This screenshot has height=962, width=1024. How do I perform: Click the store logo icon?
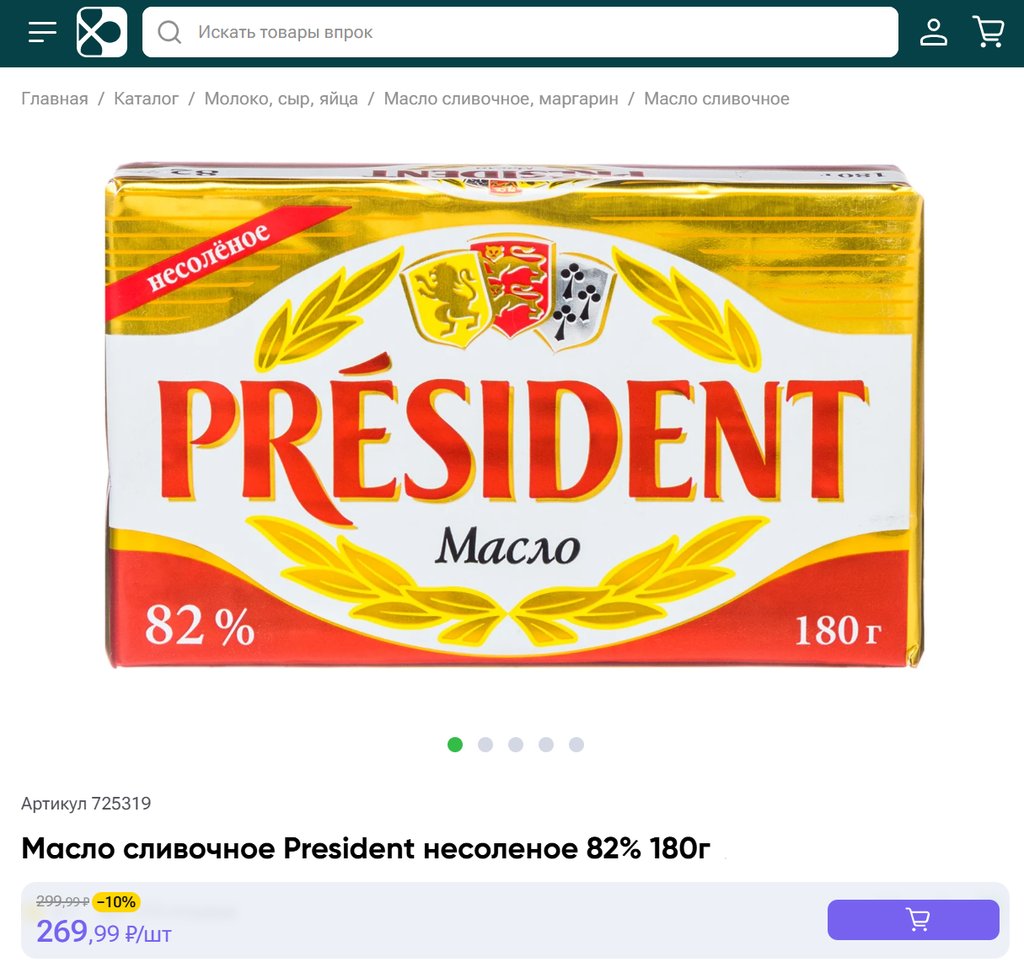coord(102,32)
